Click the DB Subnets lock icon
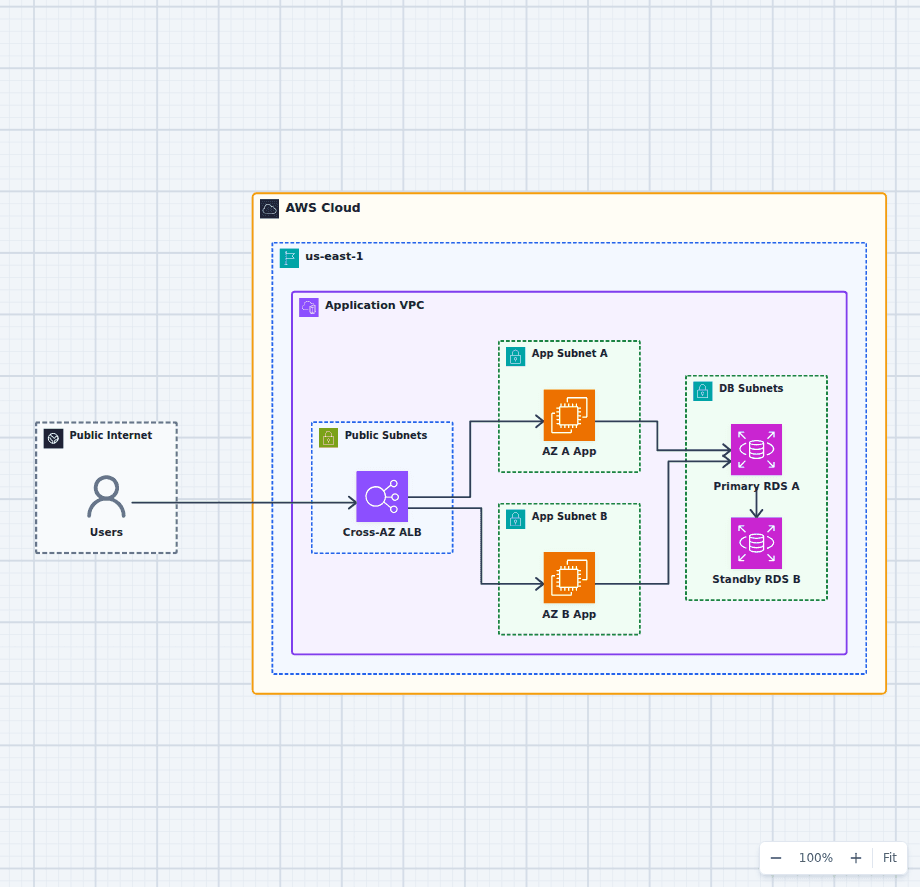Viewport: 920px width, 887px height. point(703,391)
